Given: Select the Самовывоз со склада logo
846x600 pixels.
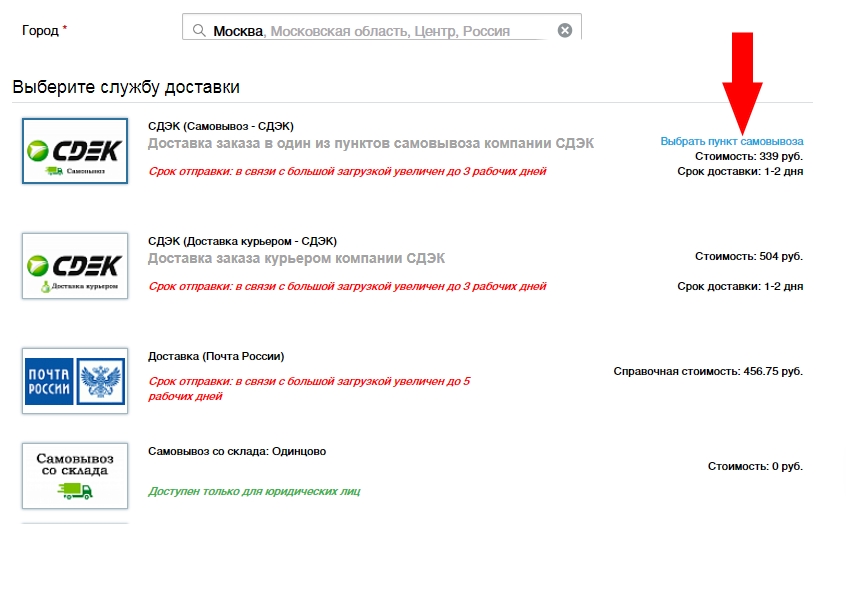Looking at the screenshot, I should pyautogui.click(x=75, y=476).
